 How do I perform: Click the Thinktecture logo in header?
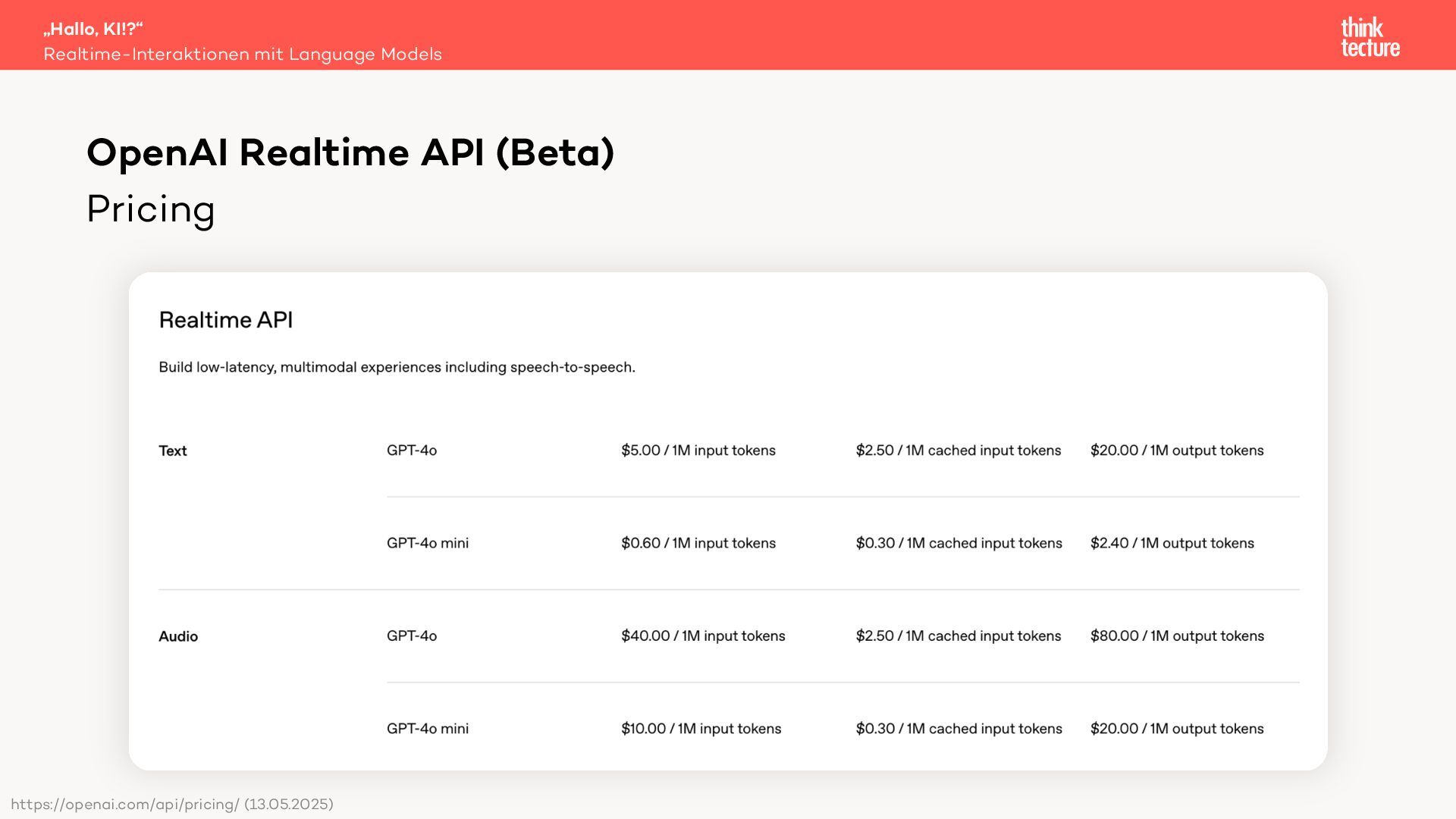pos(1370,38)
